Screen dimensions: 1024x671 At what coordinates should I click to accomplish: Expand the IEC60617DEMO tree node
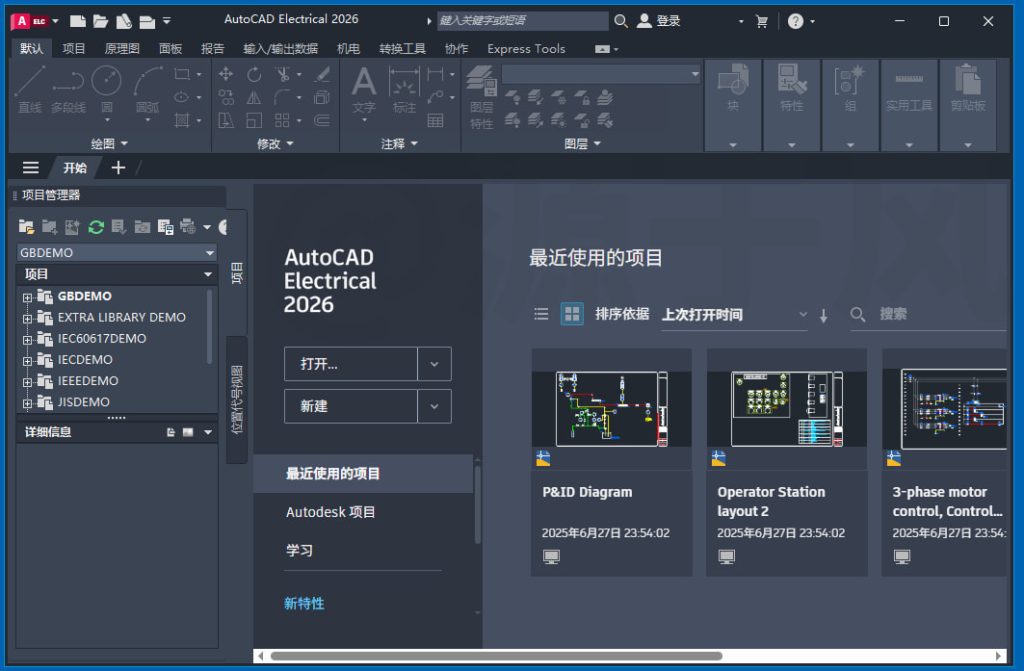27,340
